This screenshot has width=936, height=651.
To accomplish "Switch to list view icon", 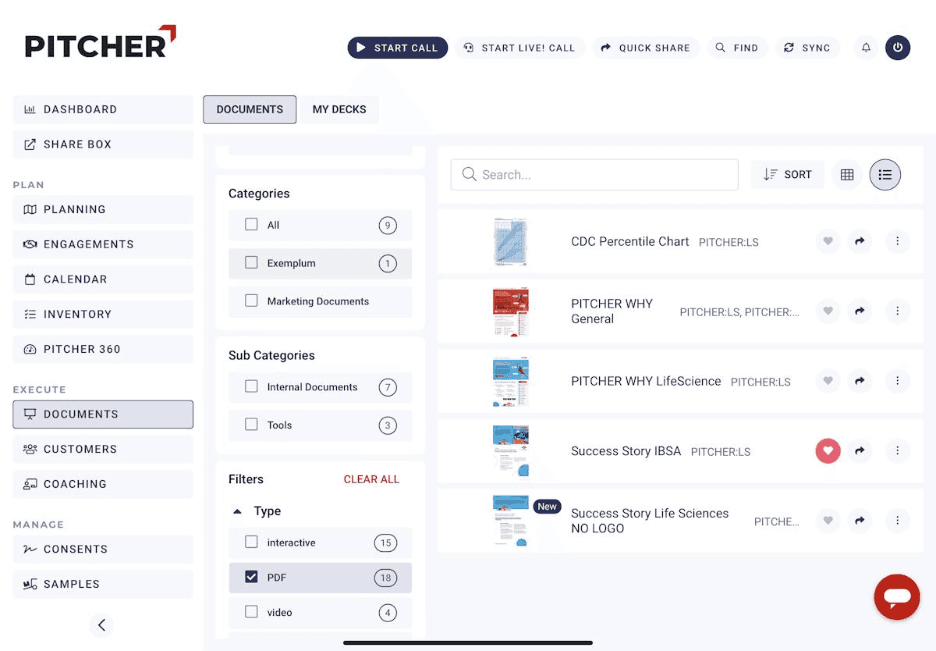I will pyautogui.click(x=885, y=175).
